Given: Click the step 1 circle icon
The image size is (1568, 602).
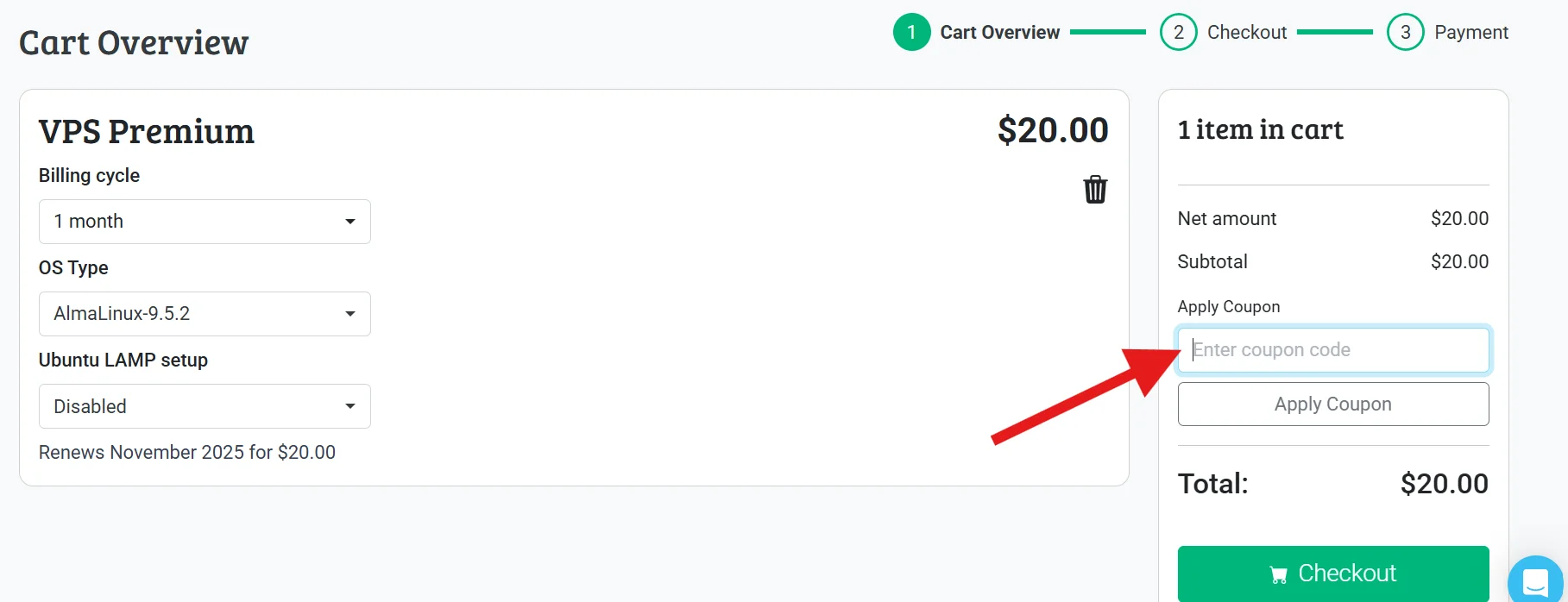Looking at the screenshot, I should (911, 33).
